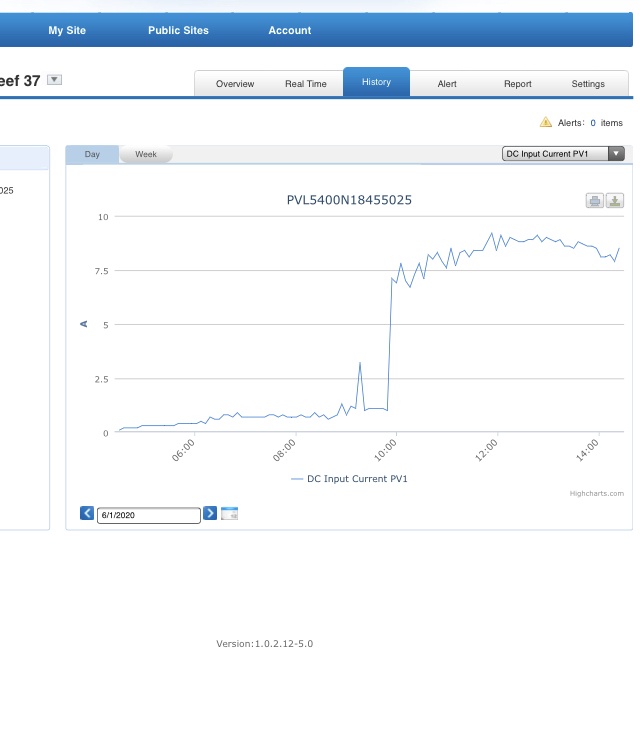Switch chart to Day view

pyautogui.click(x=92, y=155)
